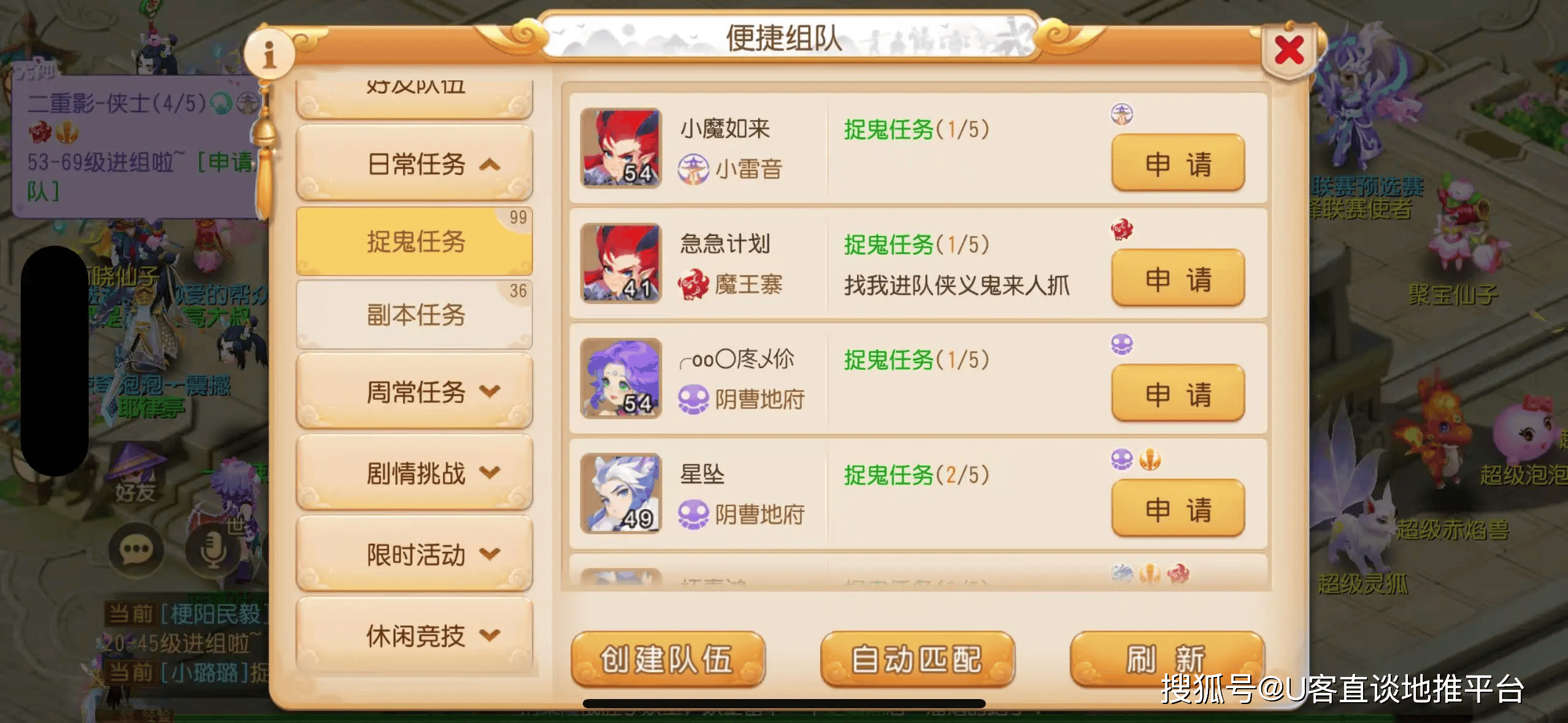Refresh the team list with 刷新
The image size is (1568, 723).
[1166, 659]
